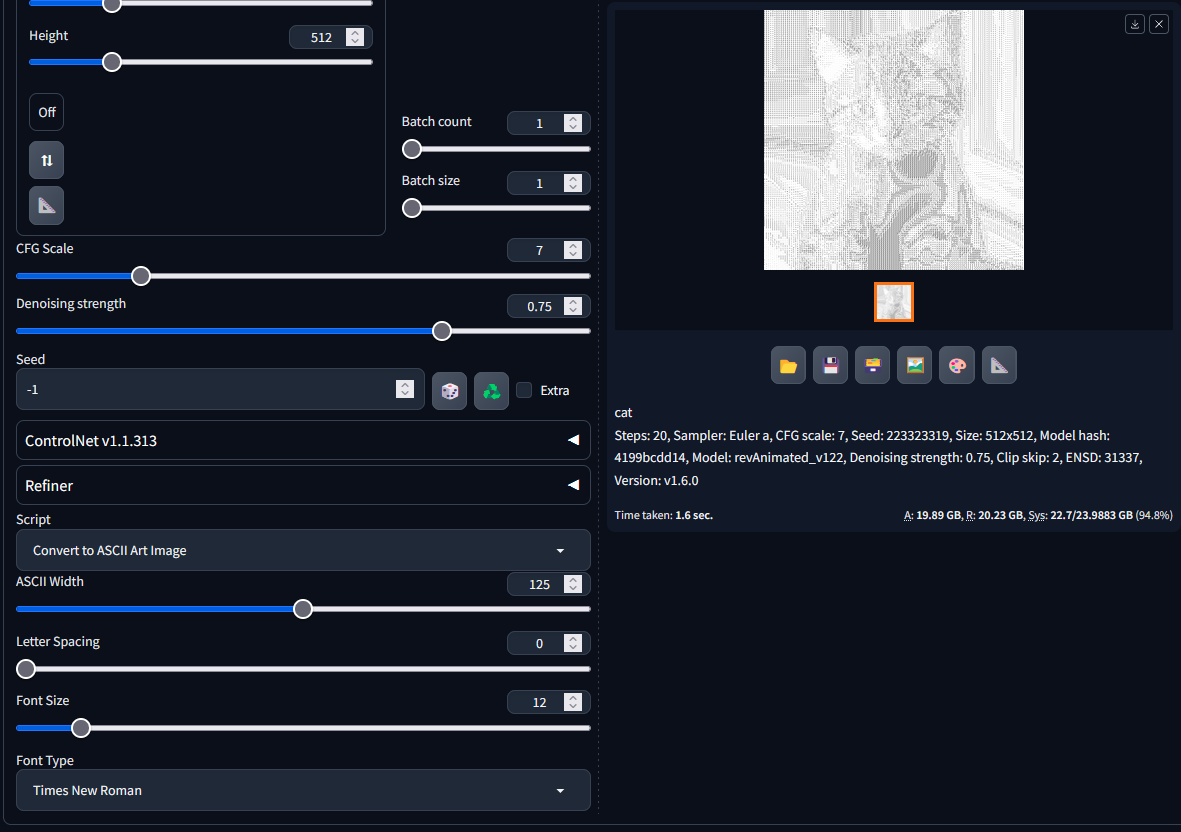Send the image to inpaint

(957, 365)
